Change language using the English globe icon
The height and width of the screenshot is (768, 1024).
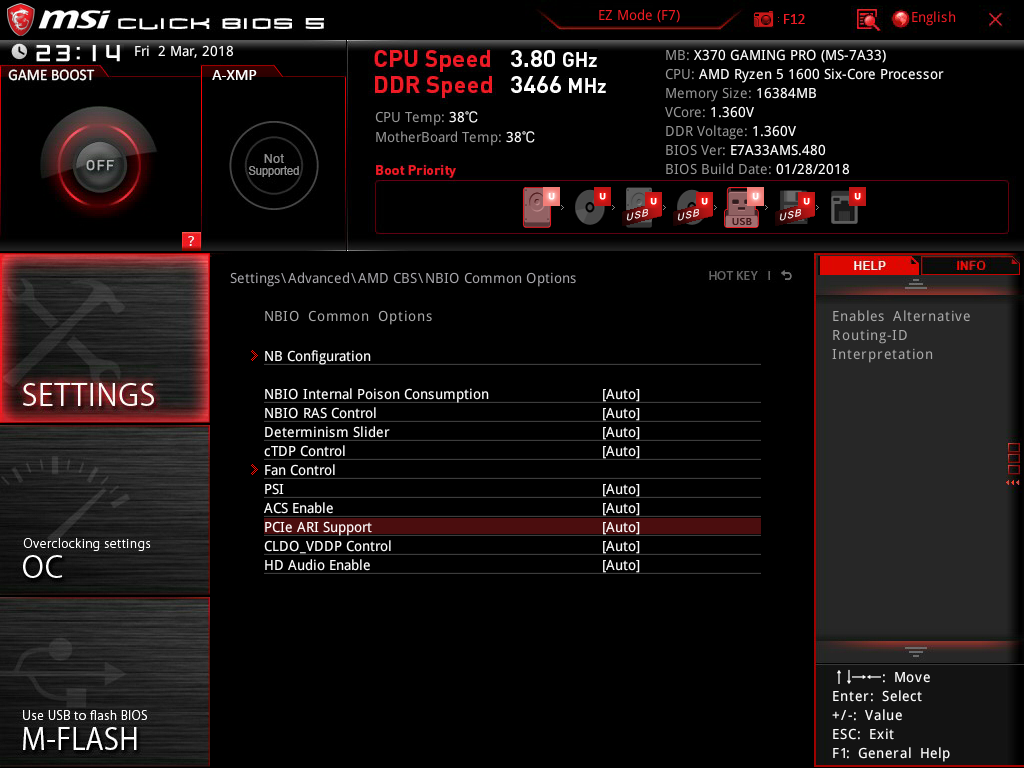tap(924, 18)
